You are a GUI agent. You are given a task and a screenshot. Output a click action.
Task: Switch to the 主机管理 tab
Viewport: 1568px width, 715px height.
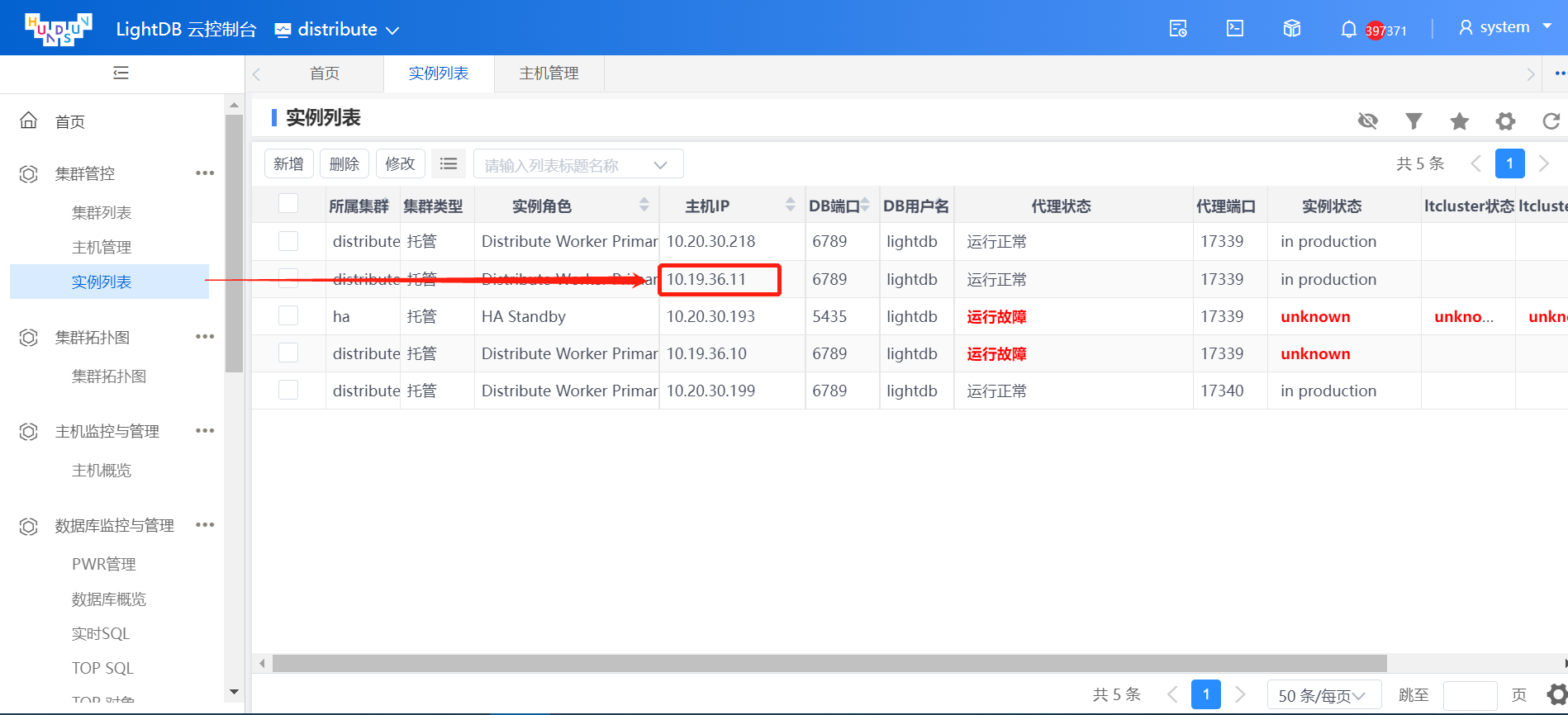pos(549,73)
